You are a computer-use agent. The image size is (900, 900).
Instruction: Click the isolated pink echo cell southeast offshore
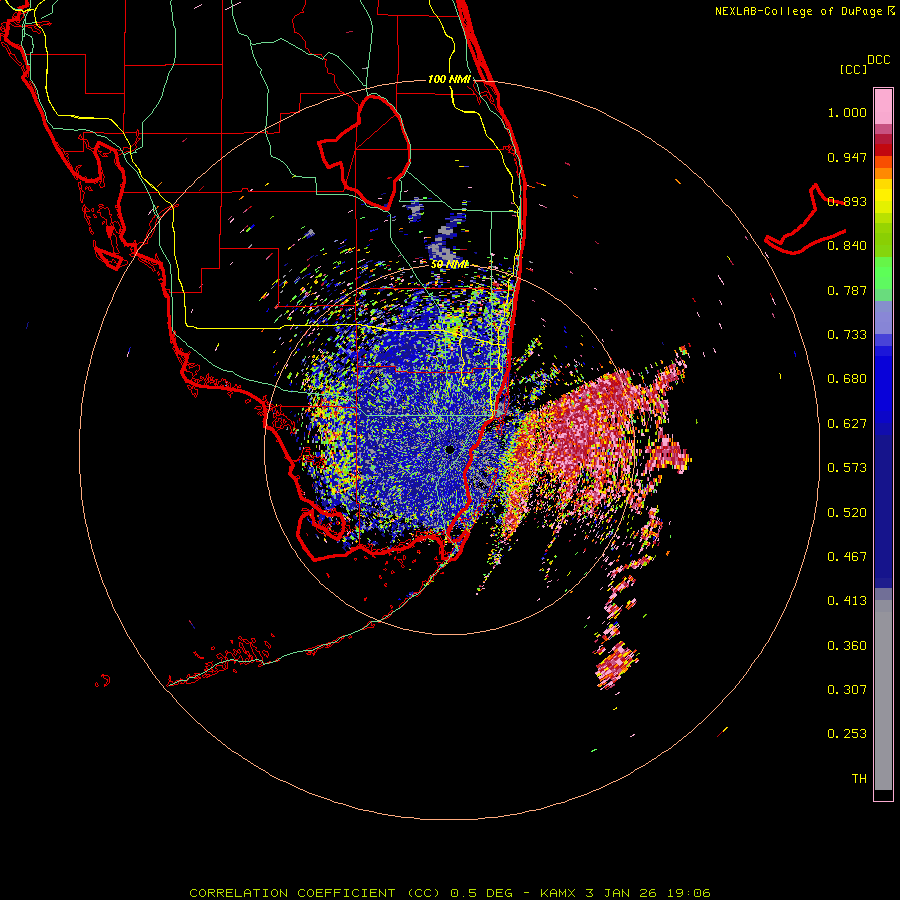coord(616,666)
